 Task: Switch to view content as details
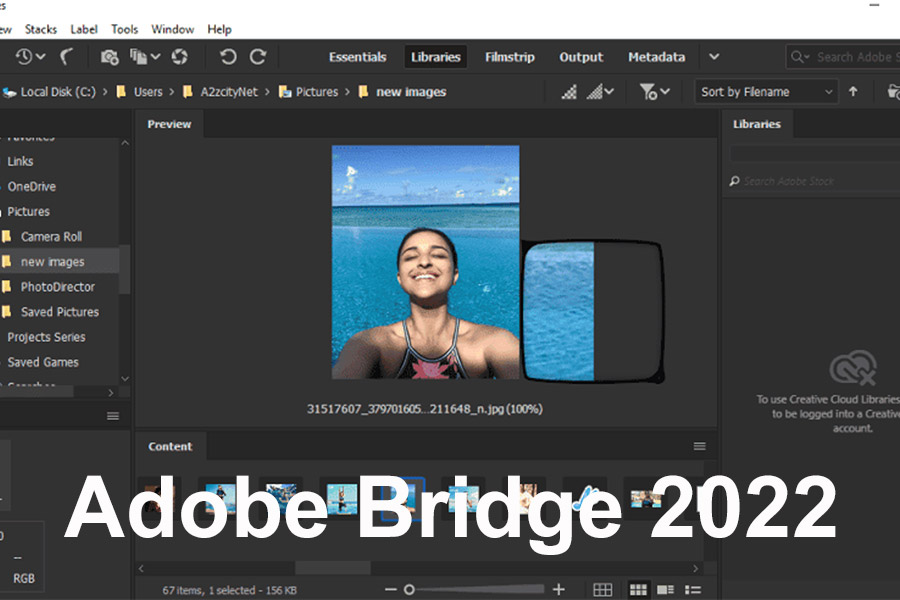click(x=665, y=590)
